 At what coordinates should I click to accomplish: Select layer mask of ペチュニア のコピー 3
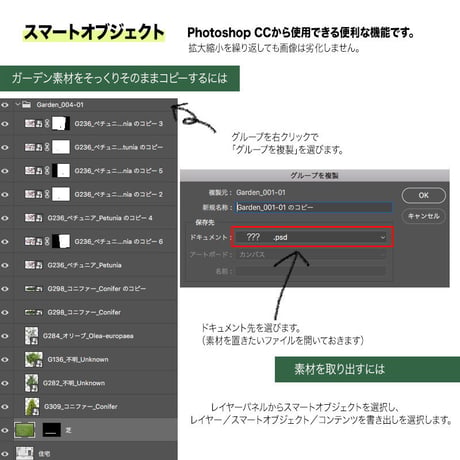(x=61, y=124)
